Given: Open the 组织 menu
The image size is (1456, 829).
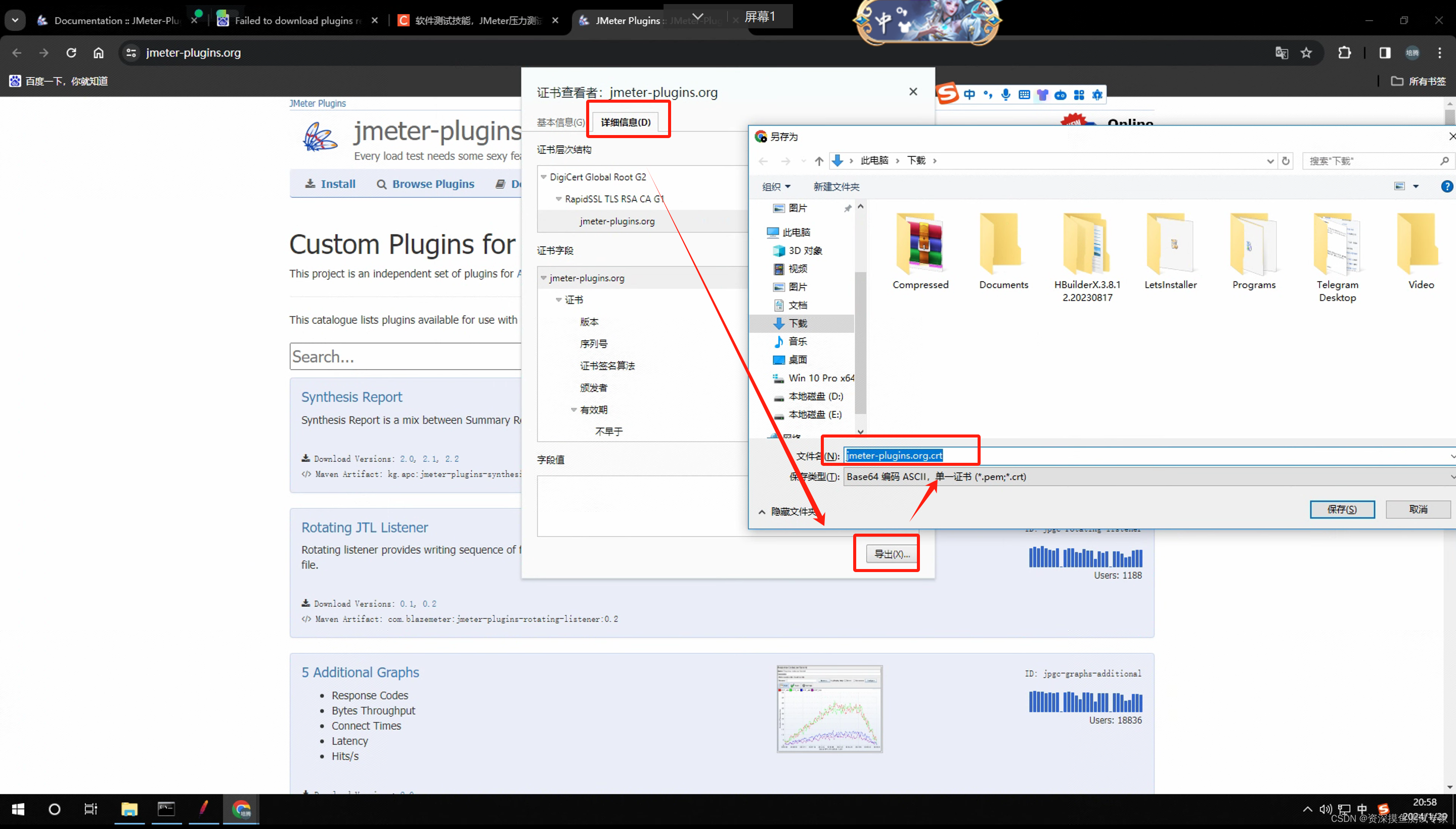Looking at the screenshot, I should (776, 186).
